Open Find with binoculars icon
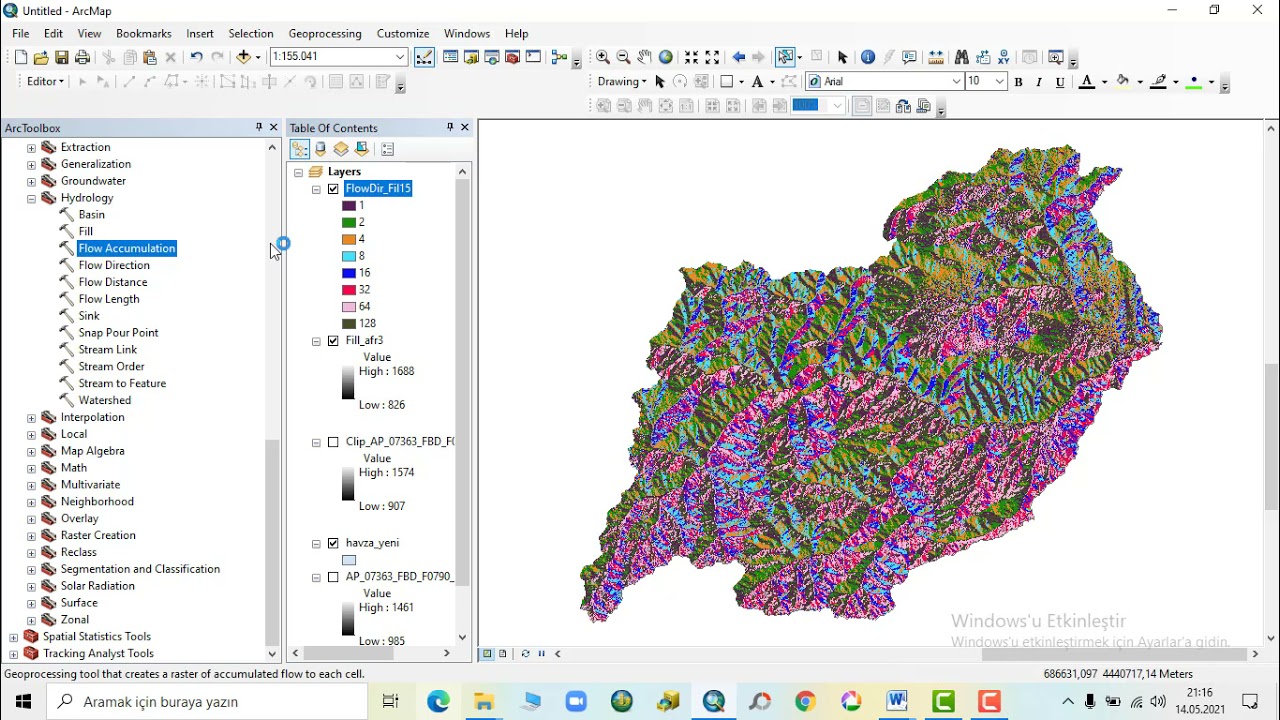Screen dimensions: 1280x720 962,58
